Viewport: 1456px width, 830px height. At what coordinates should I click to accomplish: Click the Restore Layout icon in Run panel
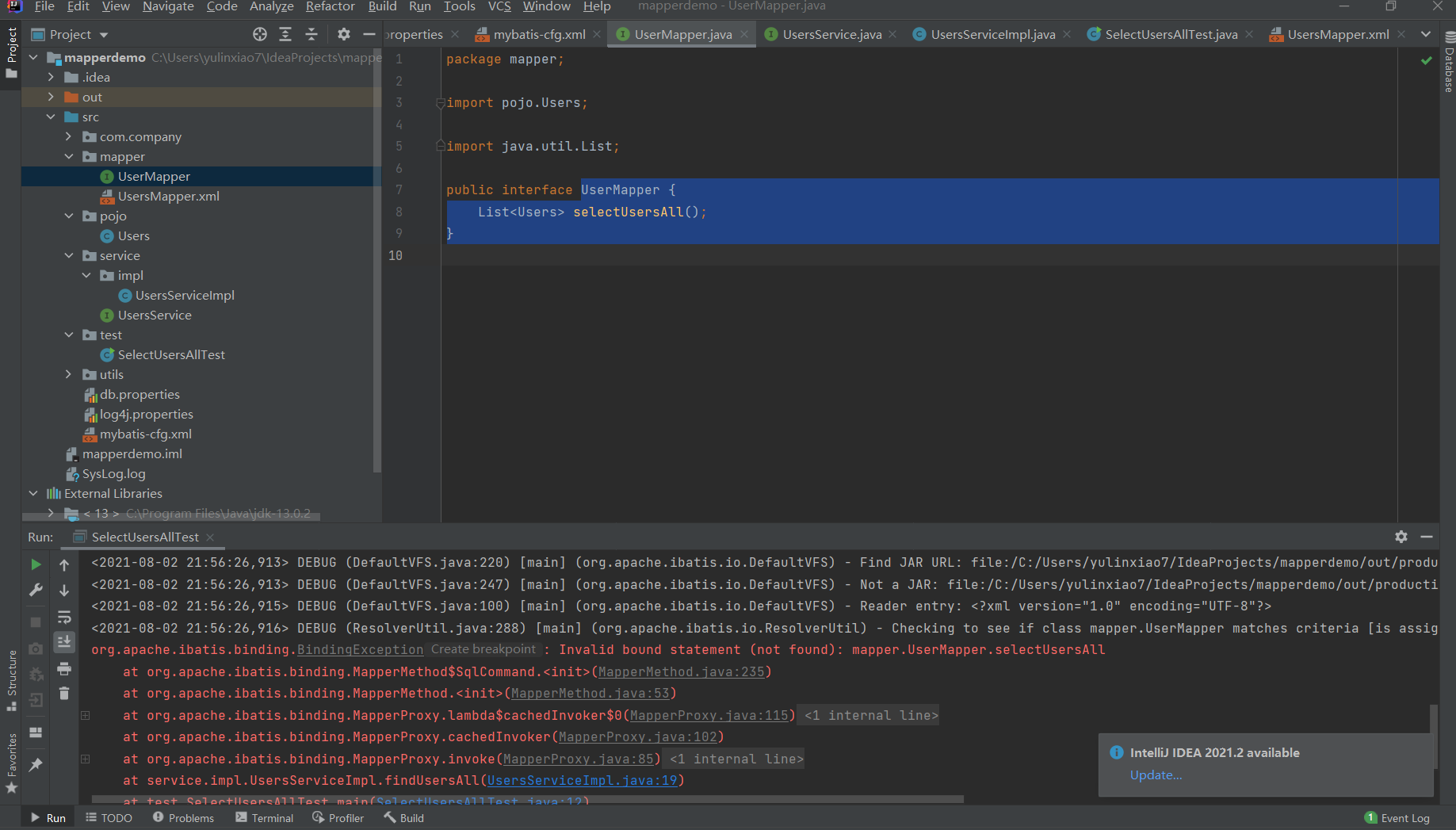[x=36, y=732]
